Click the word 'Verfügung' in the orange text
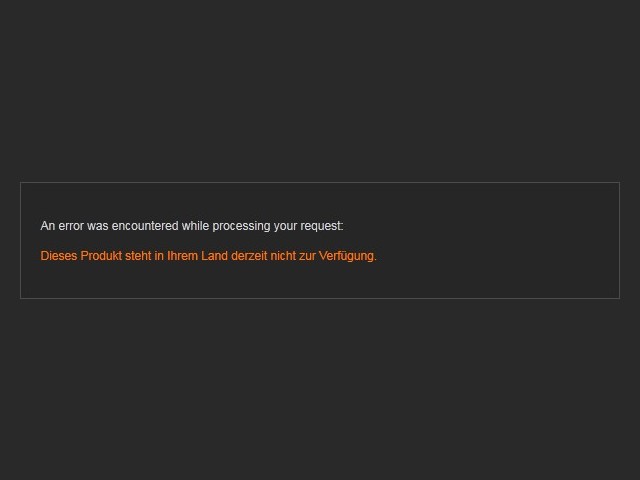This screenshot has width=640, height=480. point(347,256)
